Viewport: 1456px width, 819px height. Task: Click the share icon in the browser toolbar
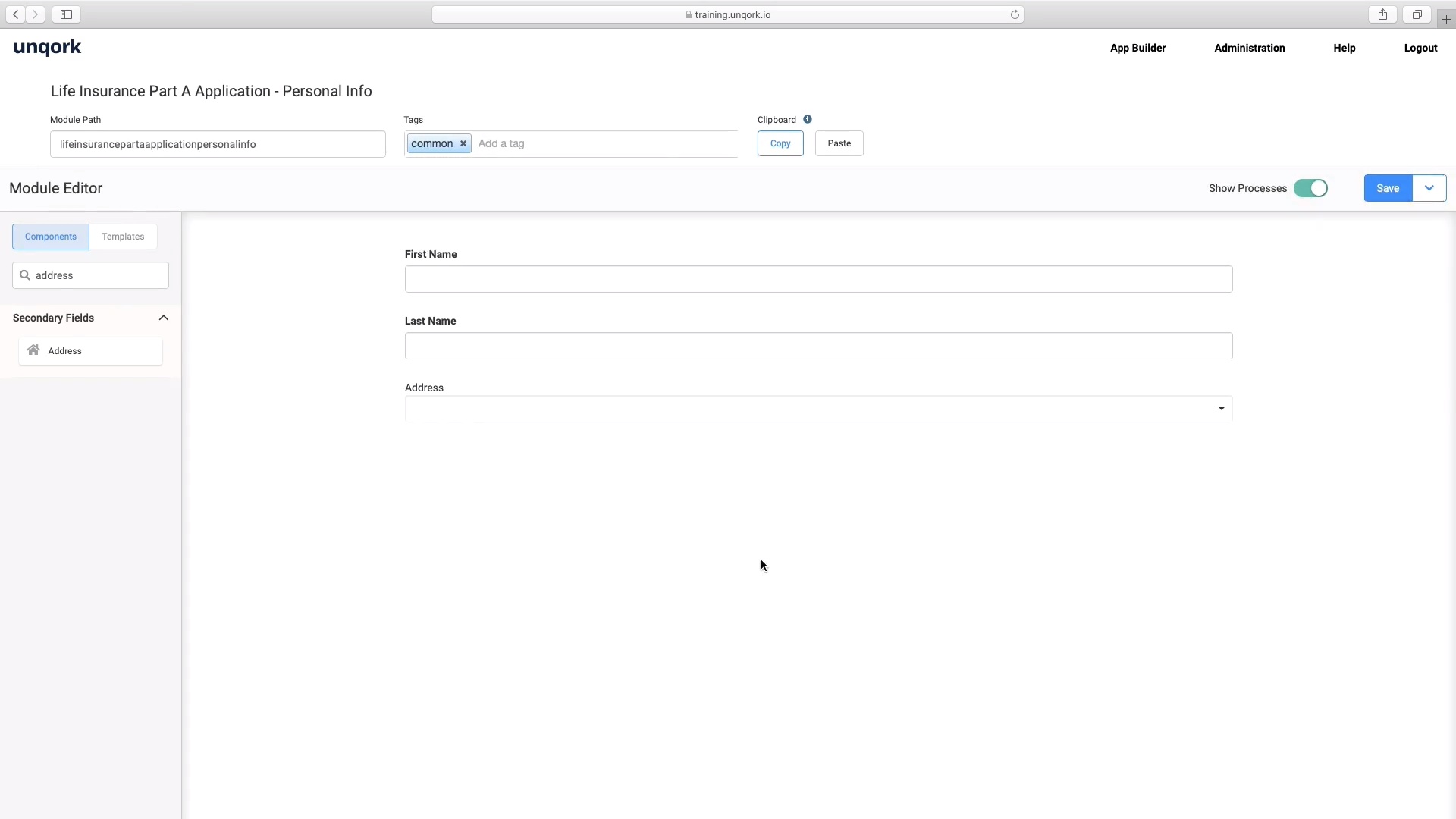point(1382,14)
